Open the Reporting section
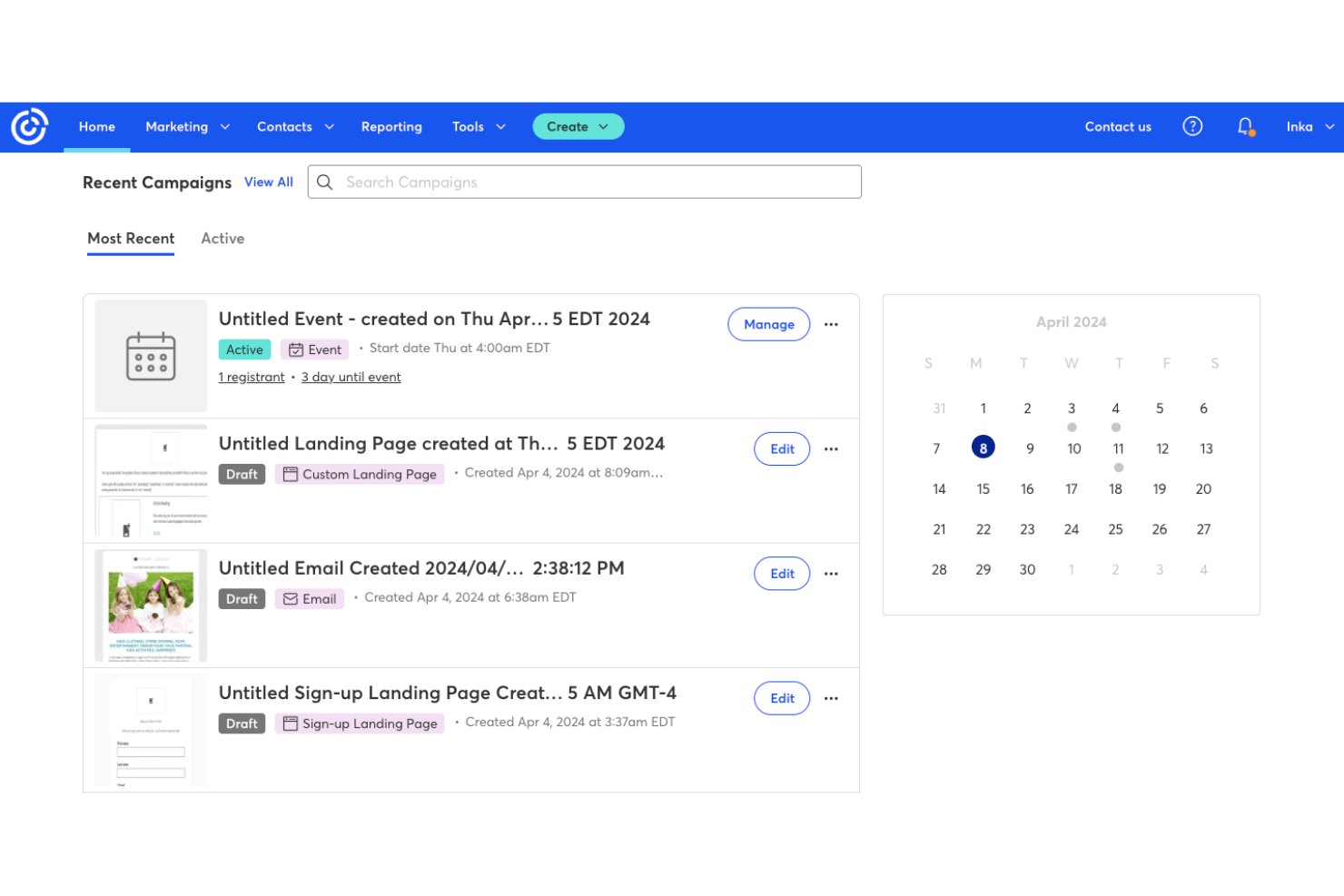Image resolution: width=1344 pixels, height=896 pixels. pyautogui.click(x=391, y=126)
